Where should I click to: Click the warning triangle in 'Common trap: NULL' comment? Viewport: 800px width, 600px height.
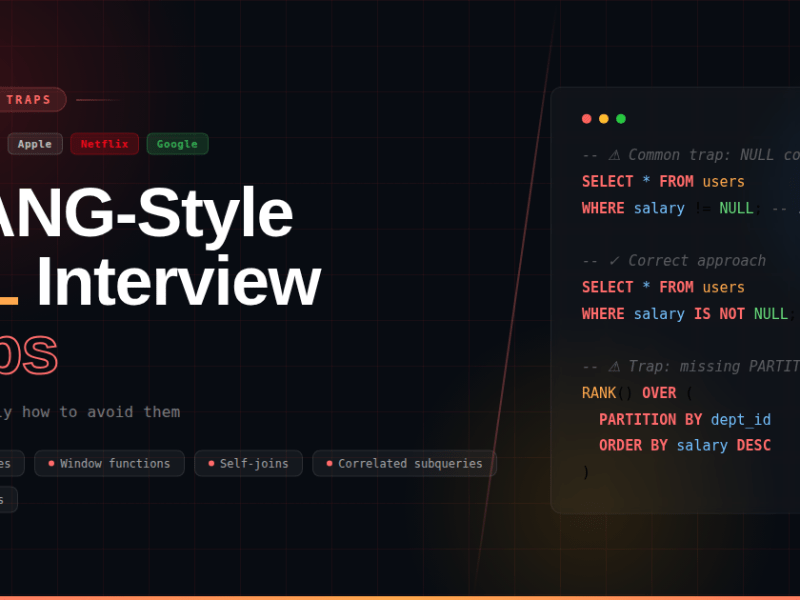tap(613, 155)
